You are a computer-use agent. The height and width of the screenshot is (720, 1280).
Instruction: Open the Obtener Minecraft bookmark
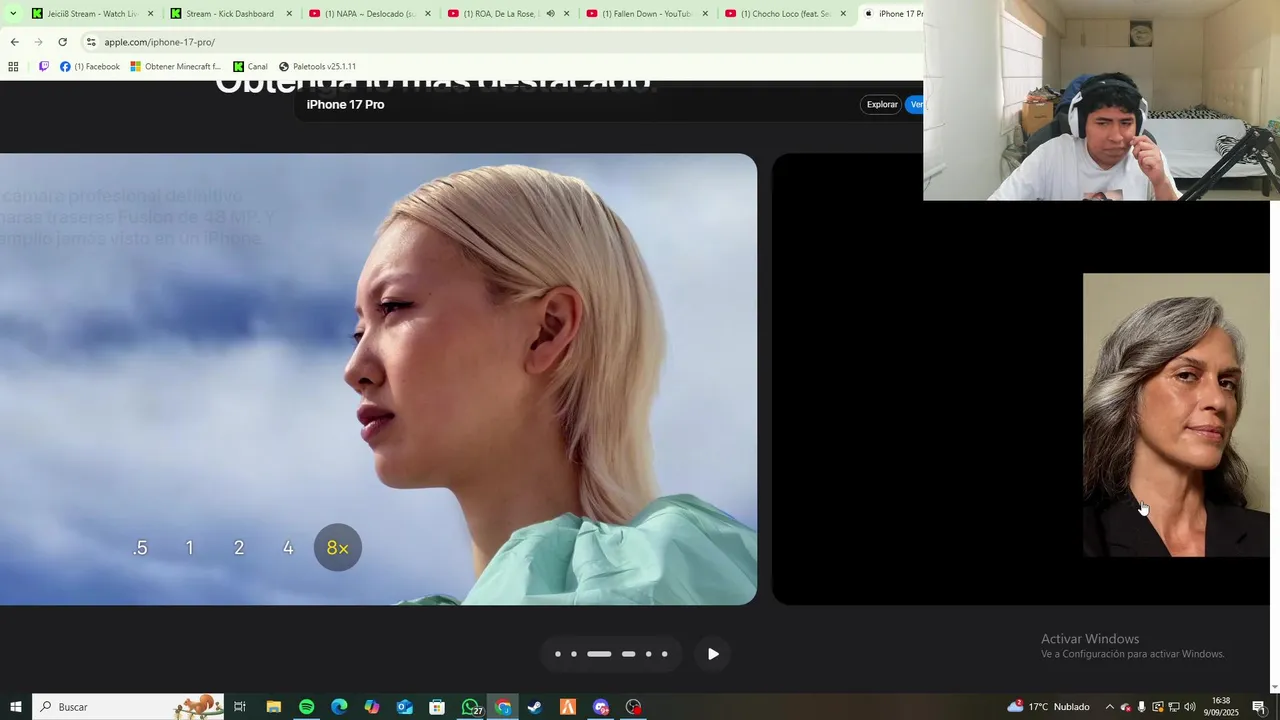pos(176,67)
